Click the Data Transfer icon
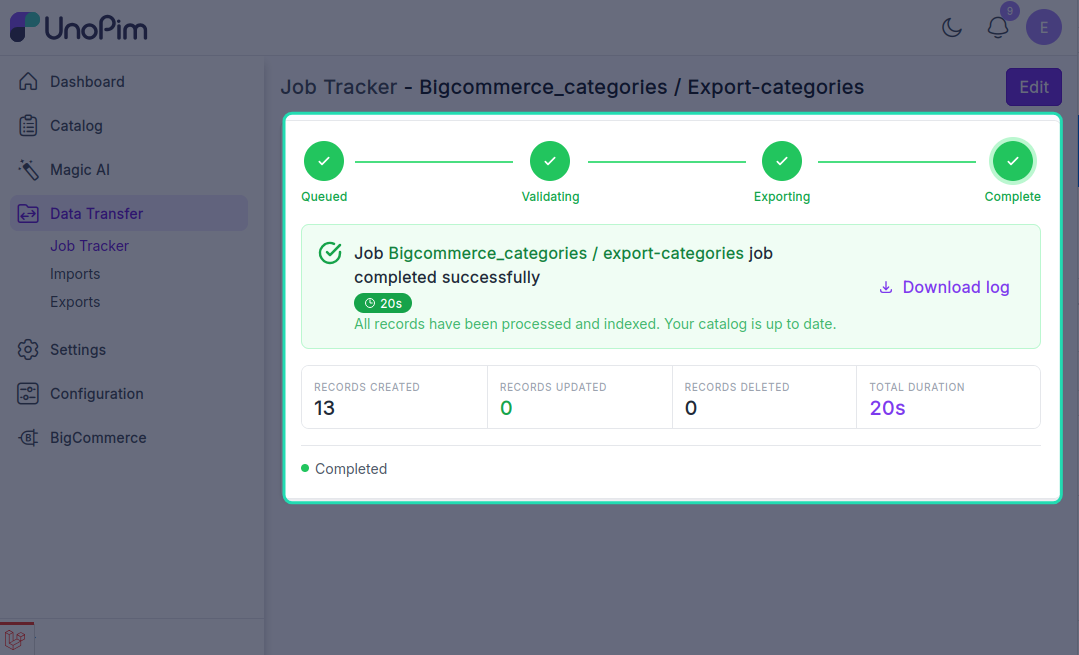Viewport: 1079px width, 655px height. [28, 213]
